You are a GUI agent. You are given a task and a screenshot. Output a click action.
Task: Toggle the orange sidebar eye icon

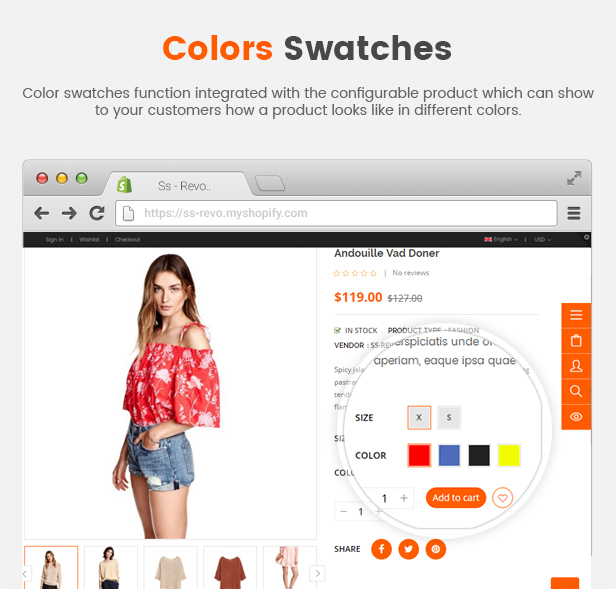(x=576, y=417)
